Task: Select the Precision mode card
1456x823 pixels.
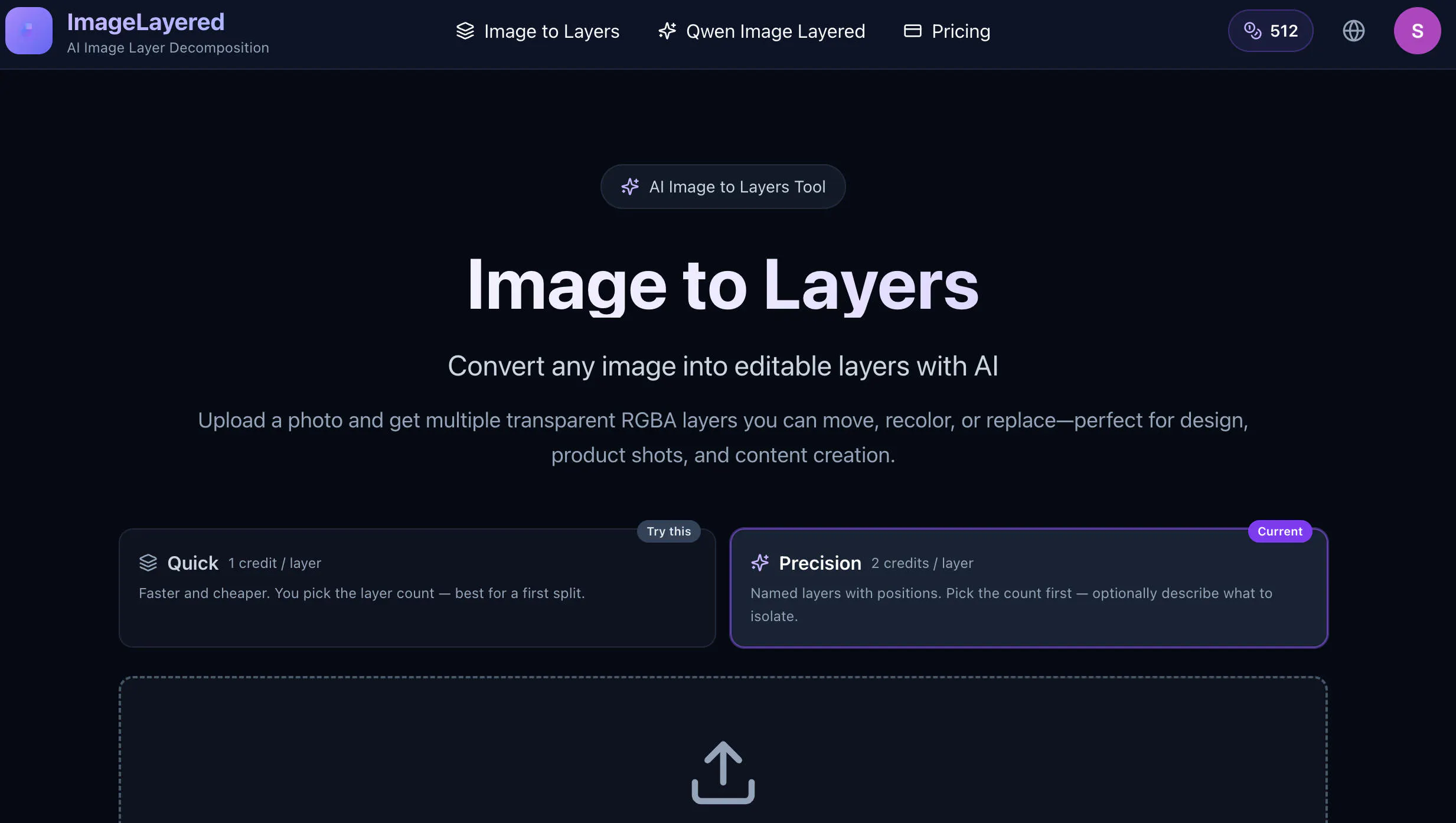Action: coord(1029,588)
